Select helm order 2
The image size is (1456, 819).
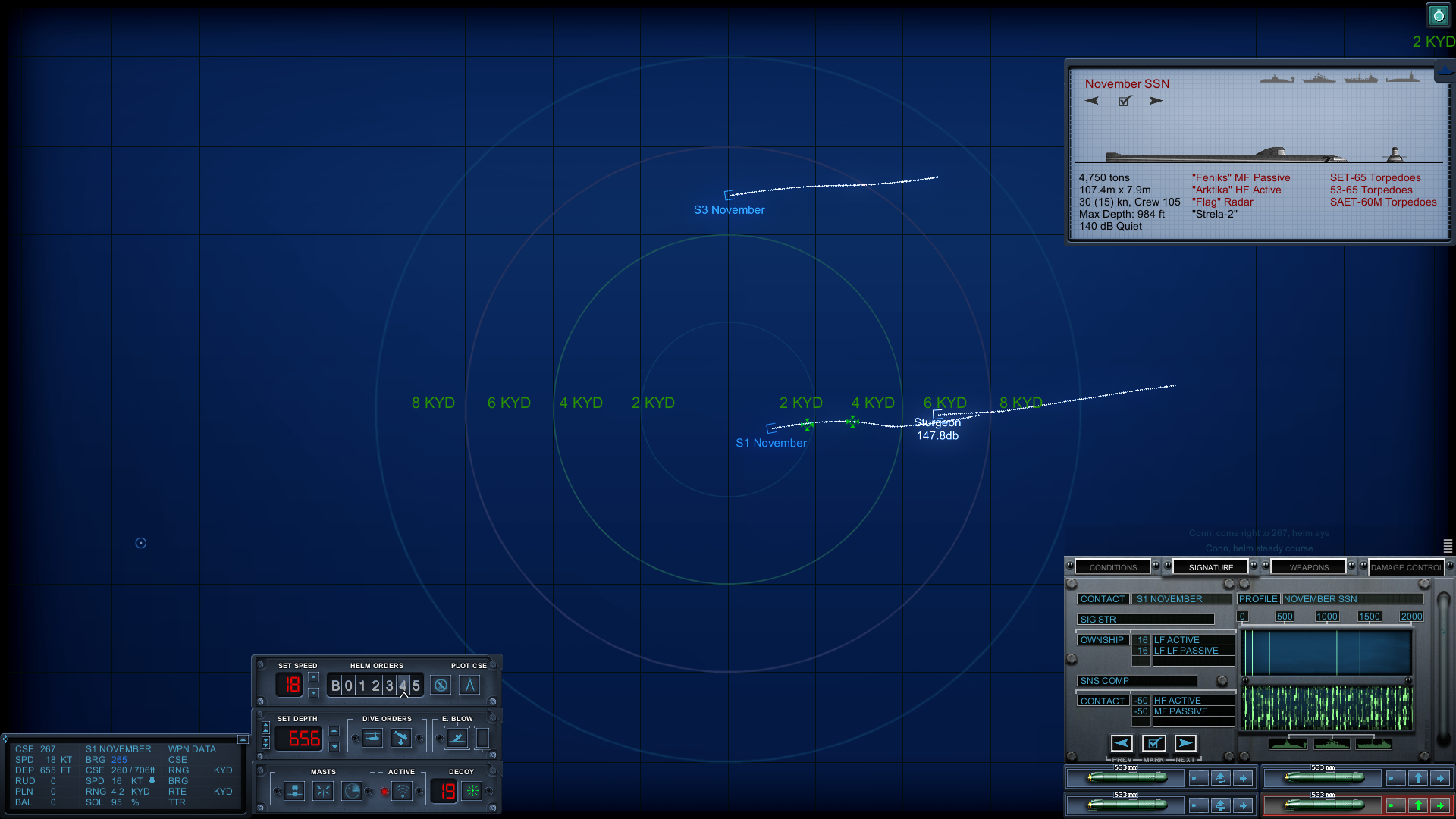pos(375,686)
